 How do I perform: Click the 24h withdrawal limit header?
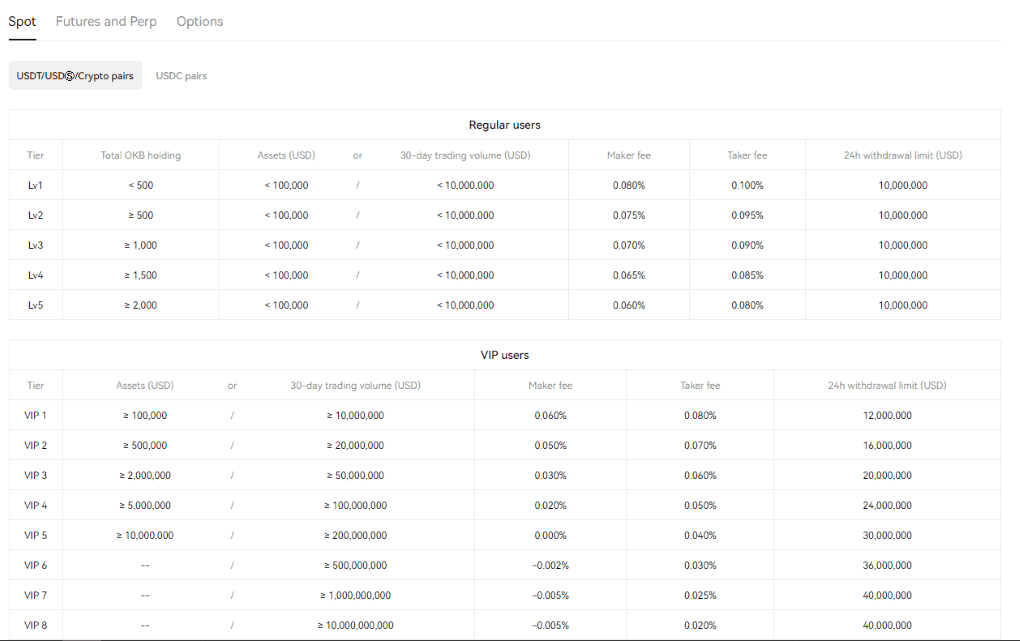pyautogui.click(x=902, y=155)
